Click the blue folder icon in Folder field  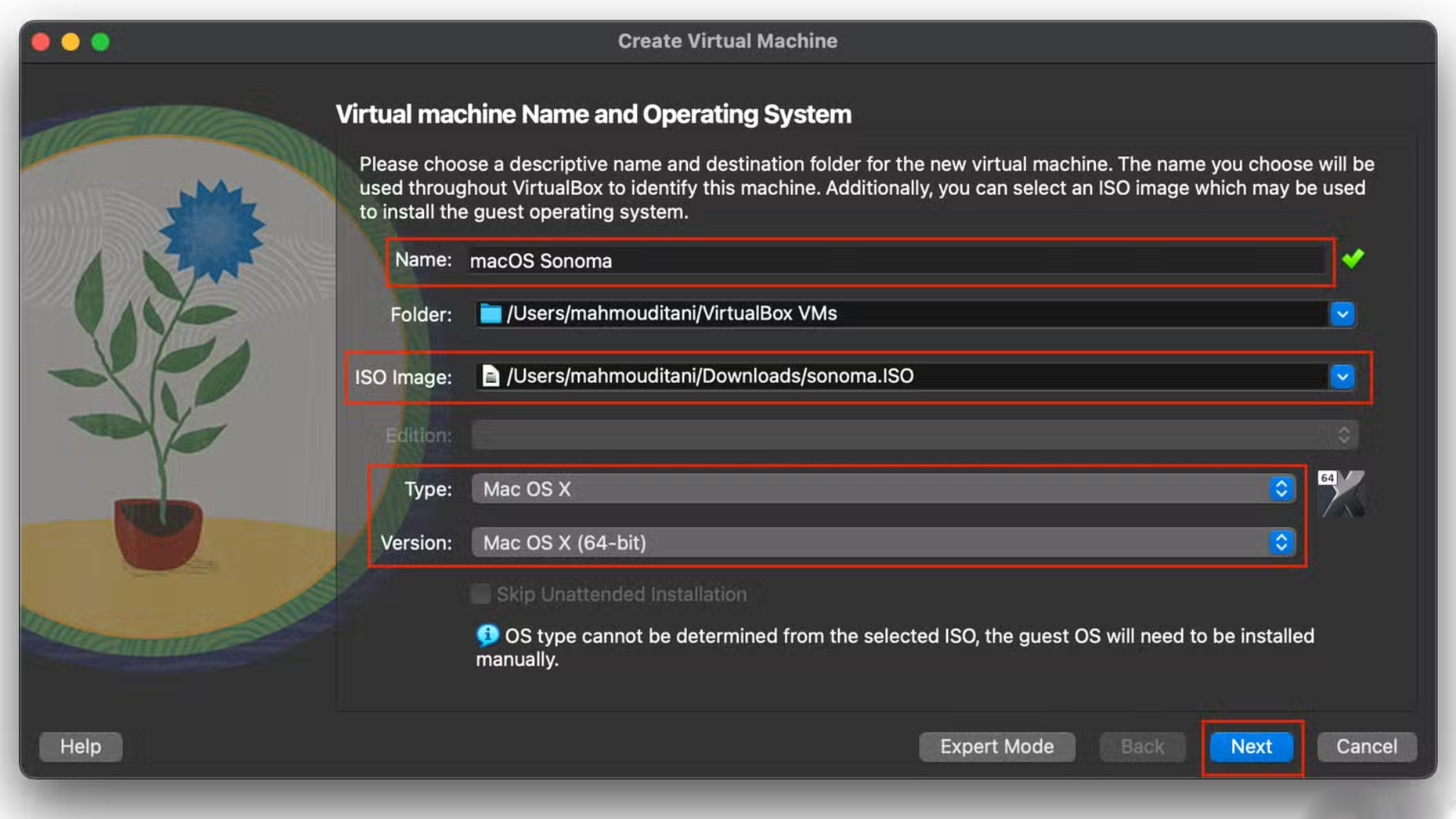(x=491, y=314)
